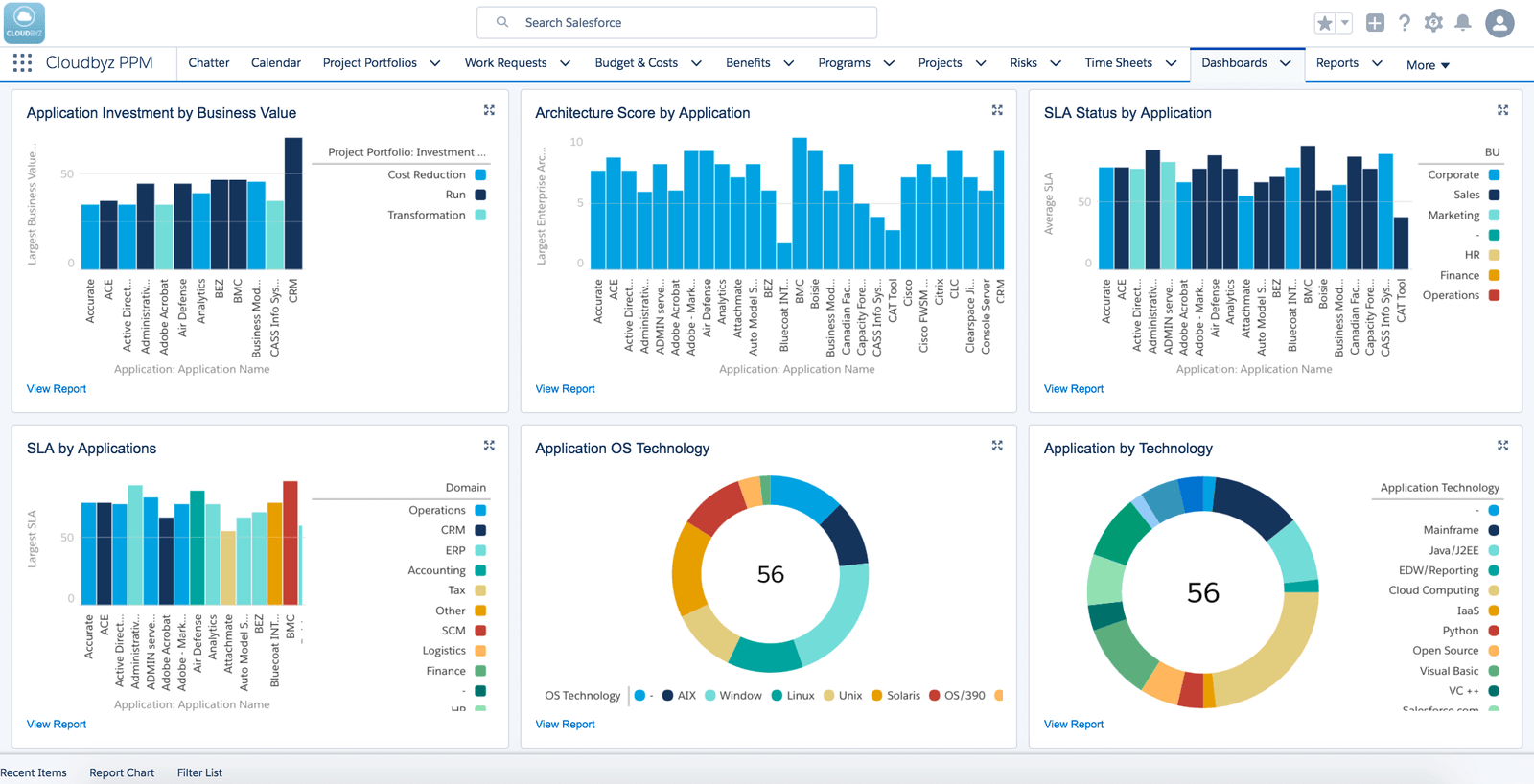Image resolution: width=1534 pixels, height=784 pixels.
Task: Expand the SLA Status by Application chart
Action: pos(1502,111)
